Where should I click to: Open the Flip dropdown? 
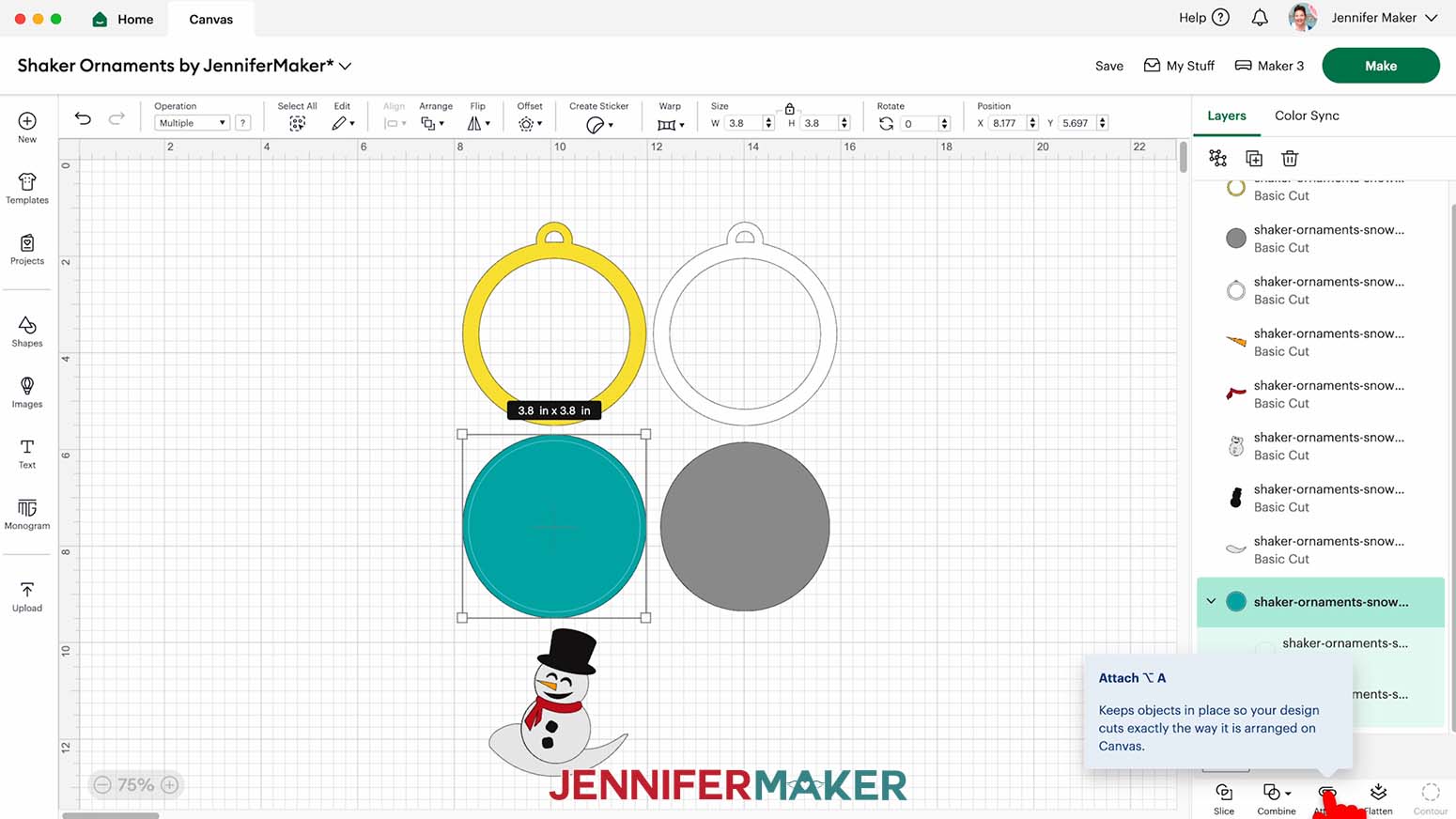click(x=479, y=123)
